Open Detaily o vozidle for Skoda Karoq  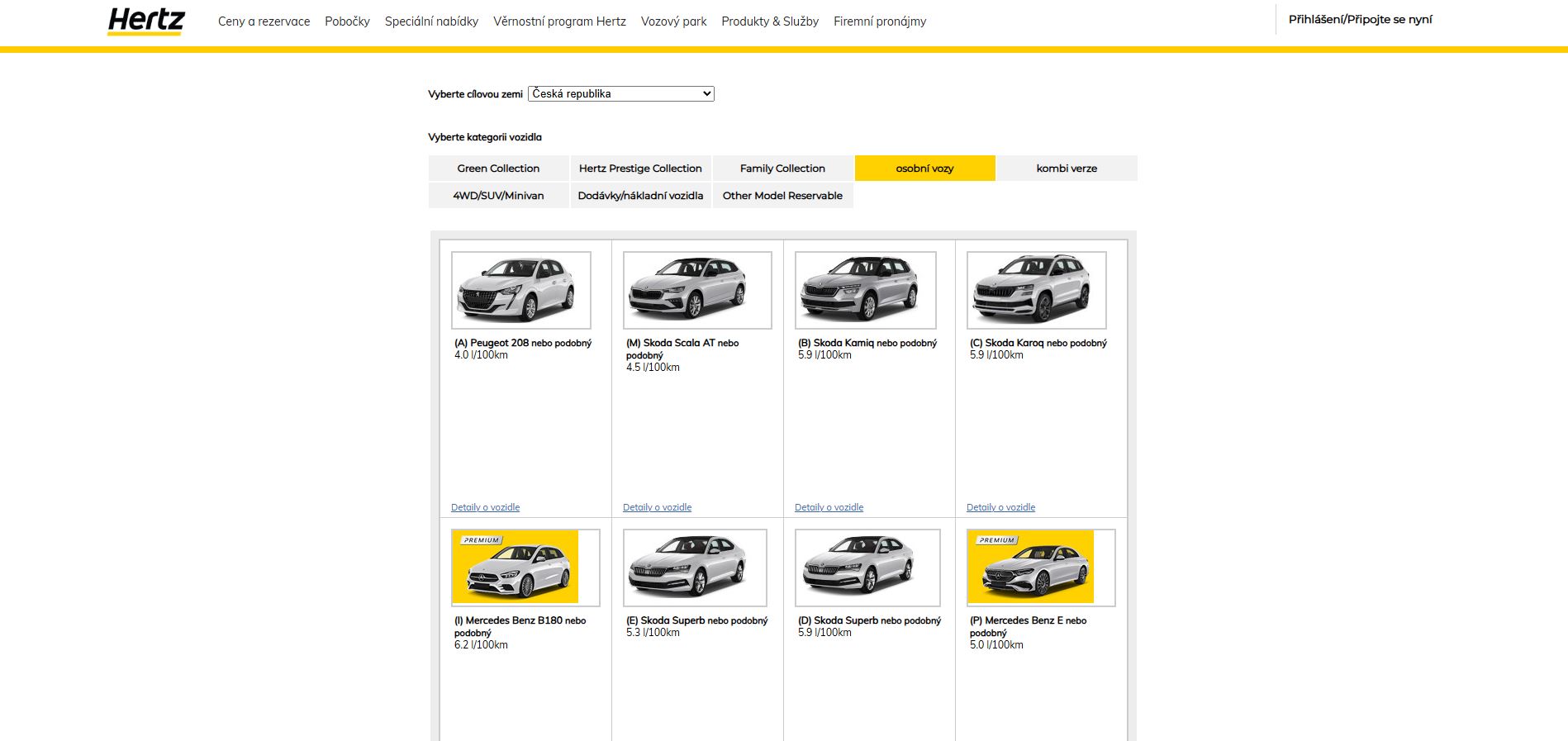coord(1000,507)
